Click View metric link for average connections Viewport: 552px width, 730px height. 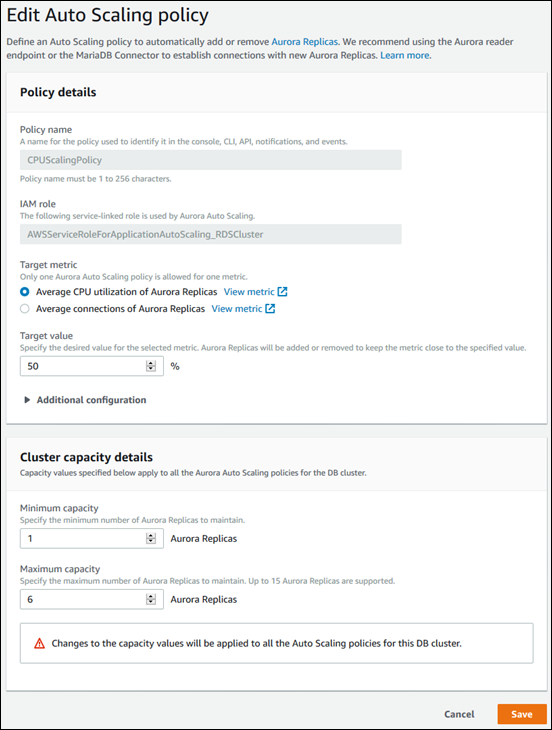(x=237, y=309)
